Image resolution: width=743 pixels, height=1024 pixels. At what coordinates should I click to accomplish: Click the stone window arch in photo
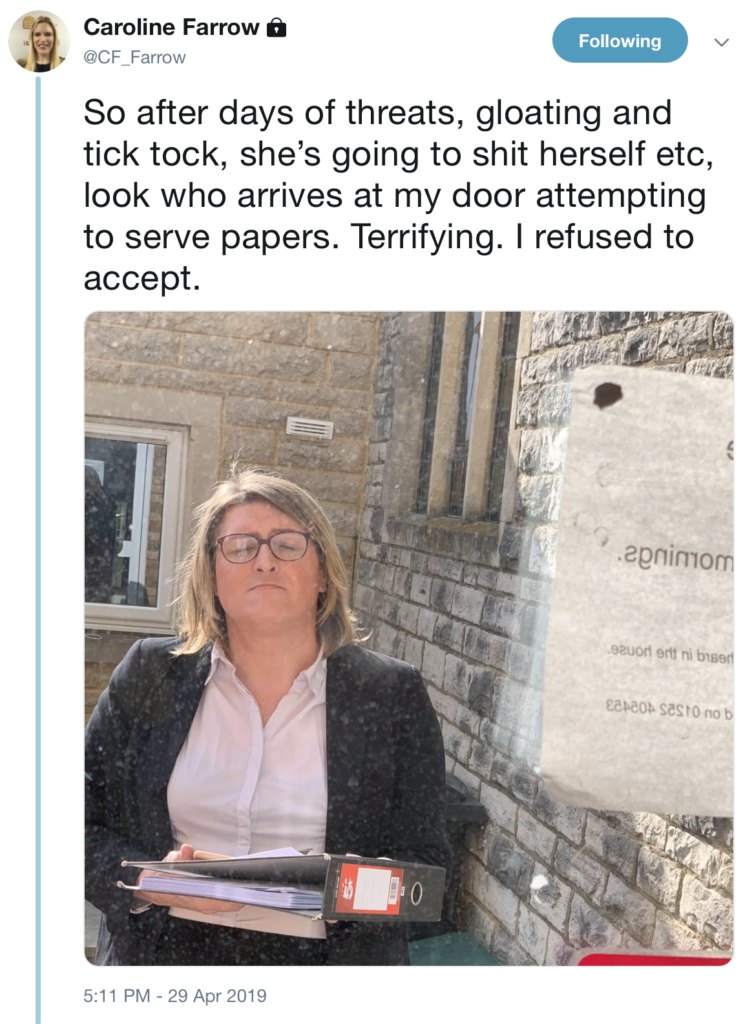[x=468, y=418]
